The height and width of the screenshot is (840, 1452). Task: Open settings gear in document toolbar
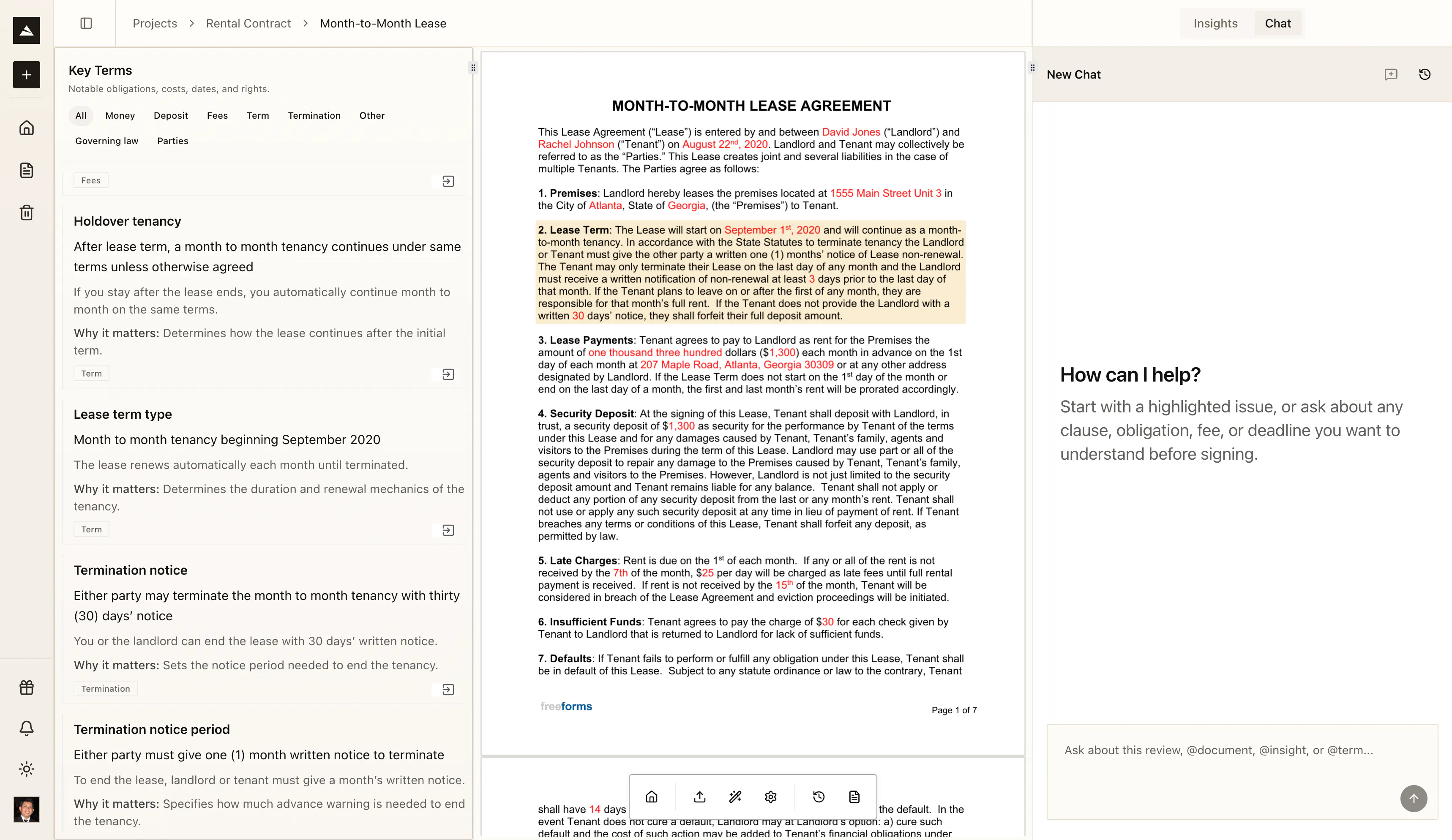point(771,797)
